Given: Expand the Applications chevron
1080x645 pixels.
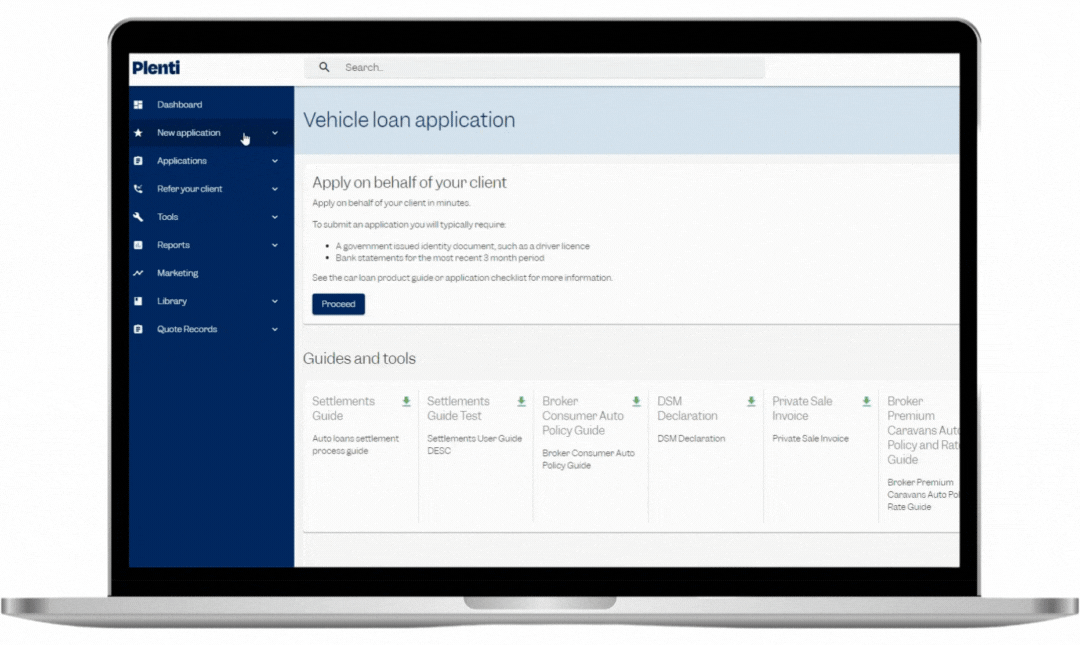Looking at the screenshot, I should coord(275,161).
